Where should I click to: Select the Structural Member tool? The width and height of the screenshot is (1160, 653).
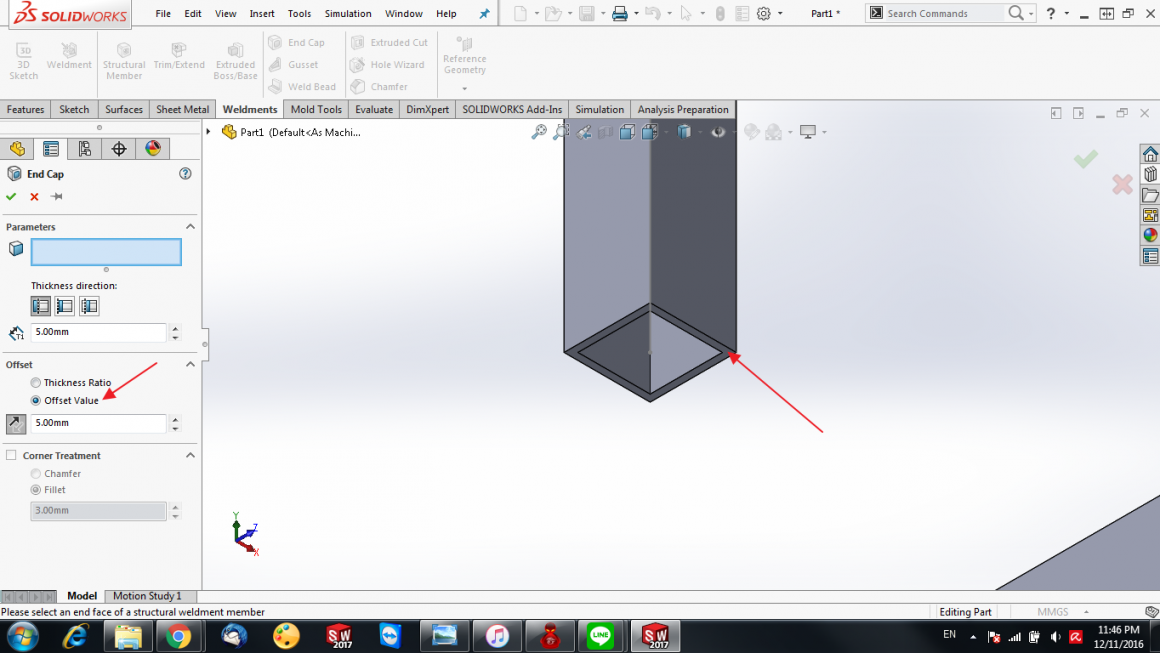point(123,62)
